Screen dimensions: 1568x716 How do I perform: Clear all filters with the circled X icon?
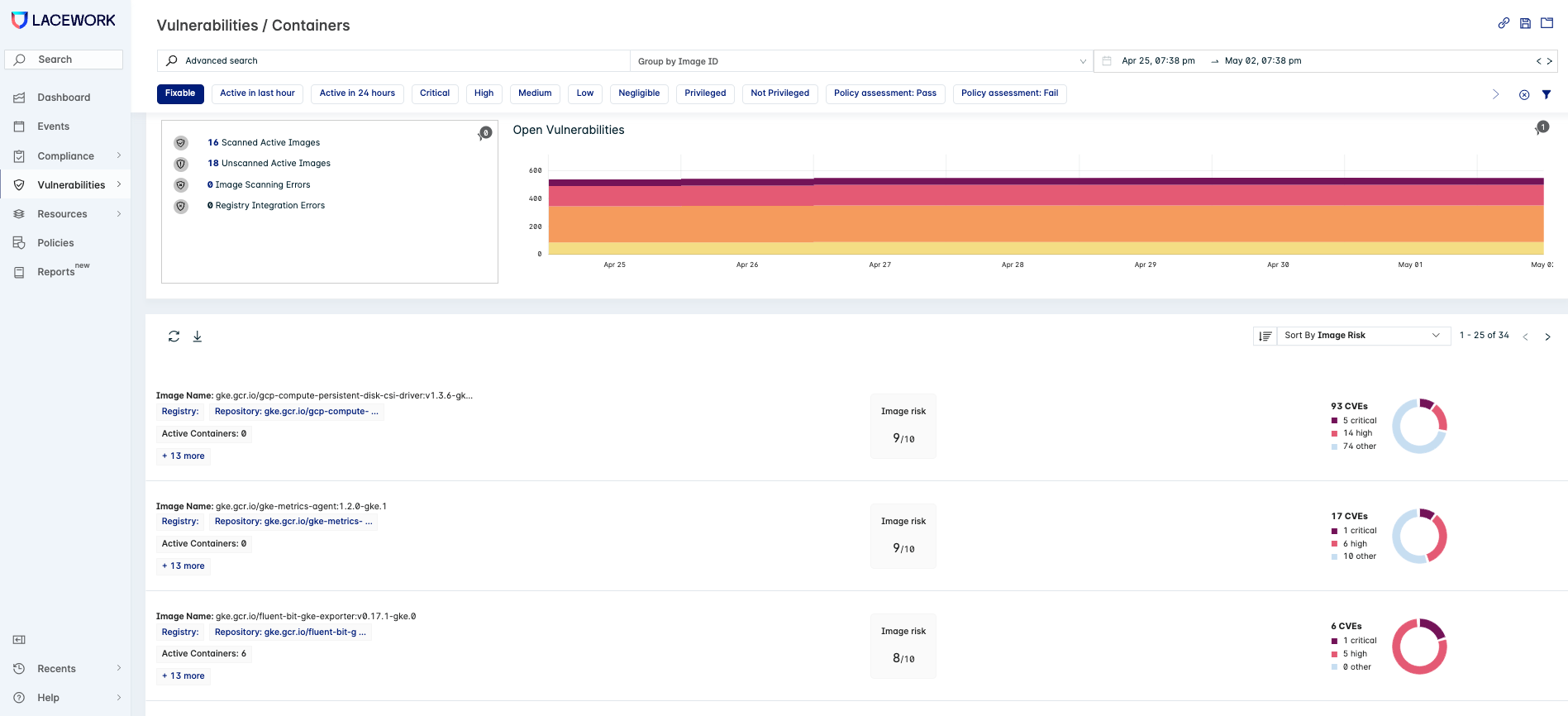(x=1524, y=95)
